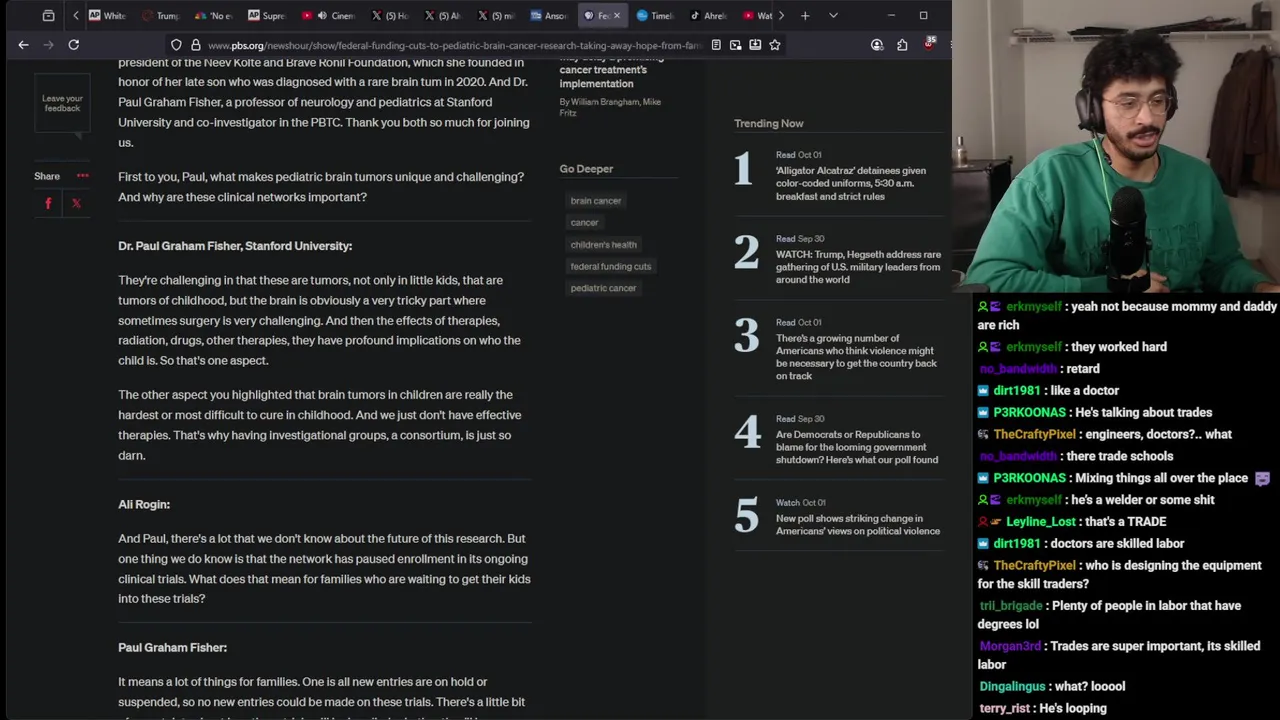Click the 'Go Deeper' heading

(586, 169)
